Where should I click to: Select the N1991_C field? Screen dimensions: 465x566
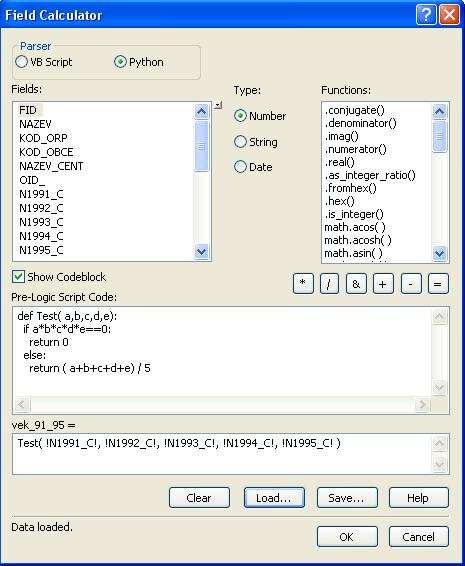pos(41,194)
